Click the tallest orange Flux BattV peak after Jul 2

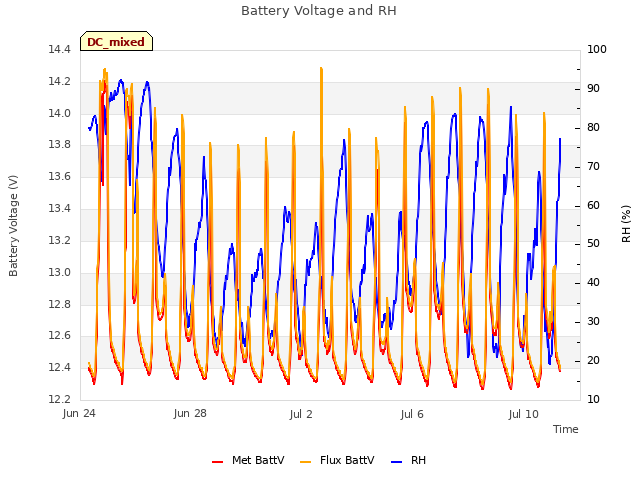(321, 68)
